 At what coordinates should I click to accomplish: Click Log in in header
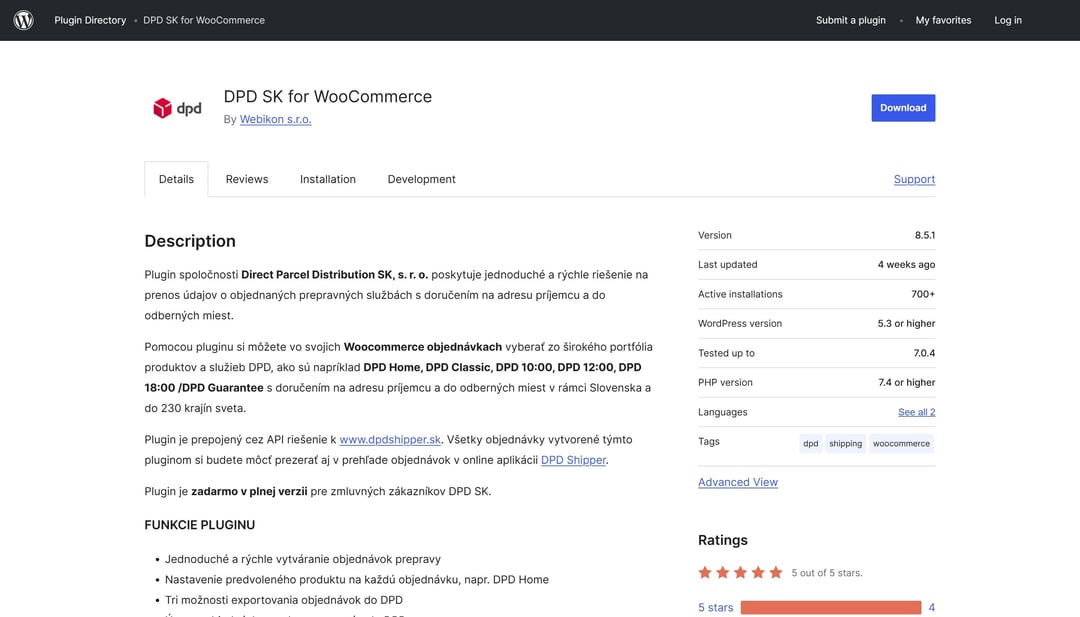click(x=1008, y=20)
